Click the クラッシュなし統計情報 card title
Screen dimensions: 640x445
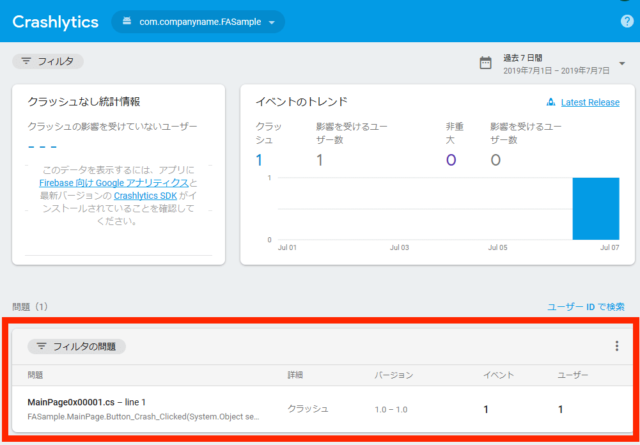coord(84,102)
